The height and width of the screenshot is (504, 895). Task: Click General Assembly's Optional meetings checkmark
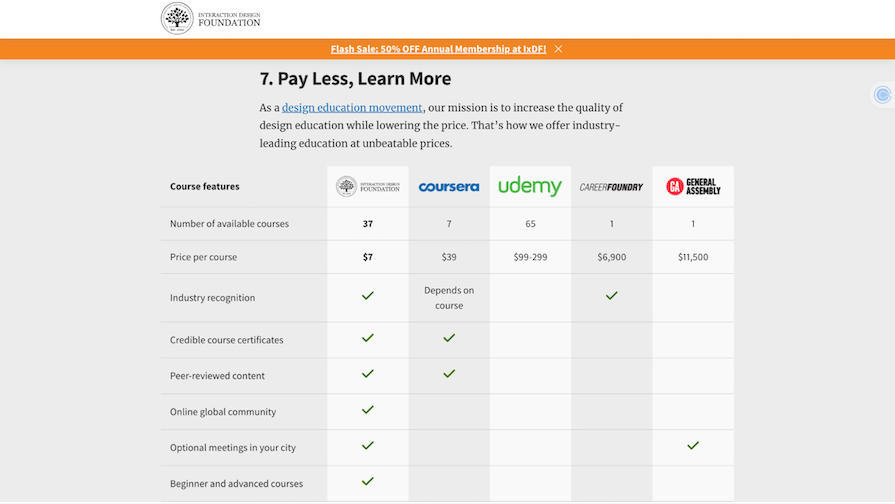tap(693, 446)
